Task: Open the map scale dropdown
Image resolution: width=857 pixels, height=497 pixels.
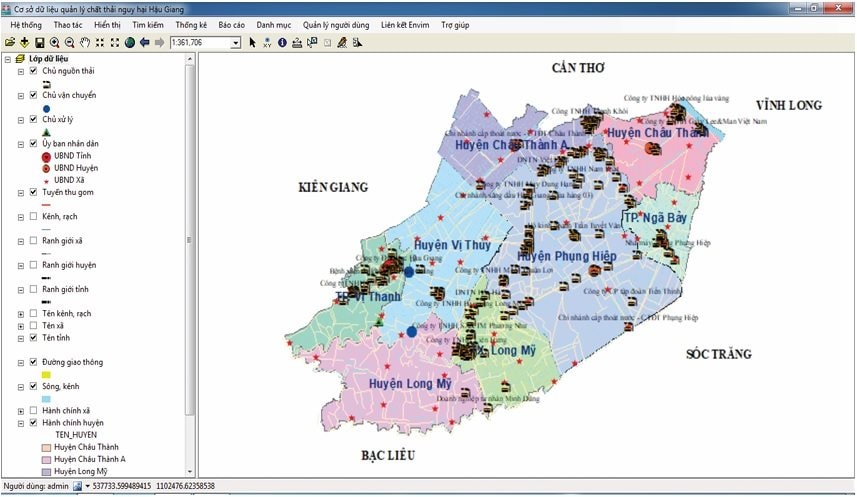Action: (236, 43)
